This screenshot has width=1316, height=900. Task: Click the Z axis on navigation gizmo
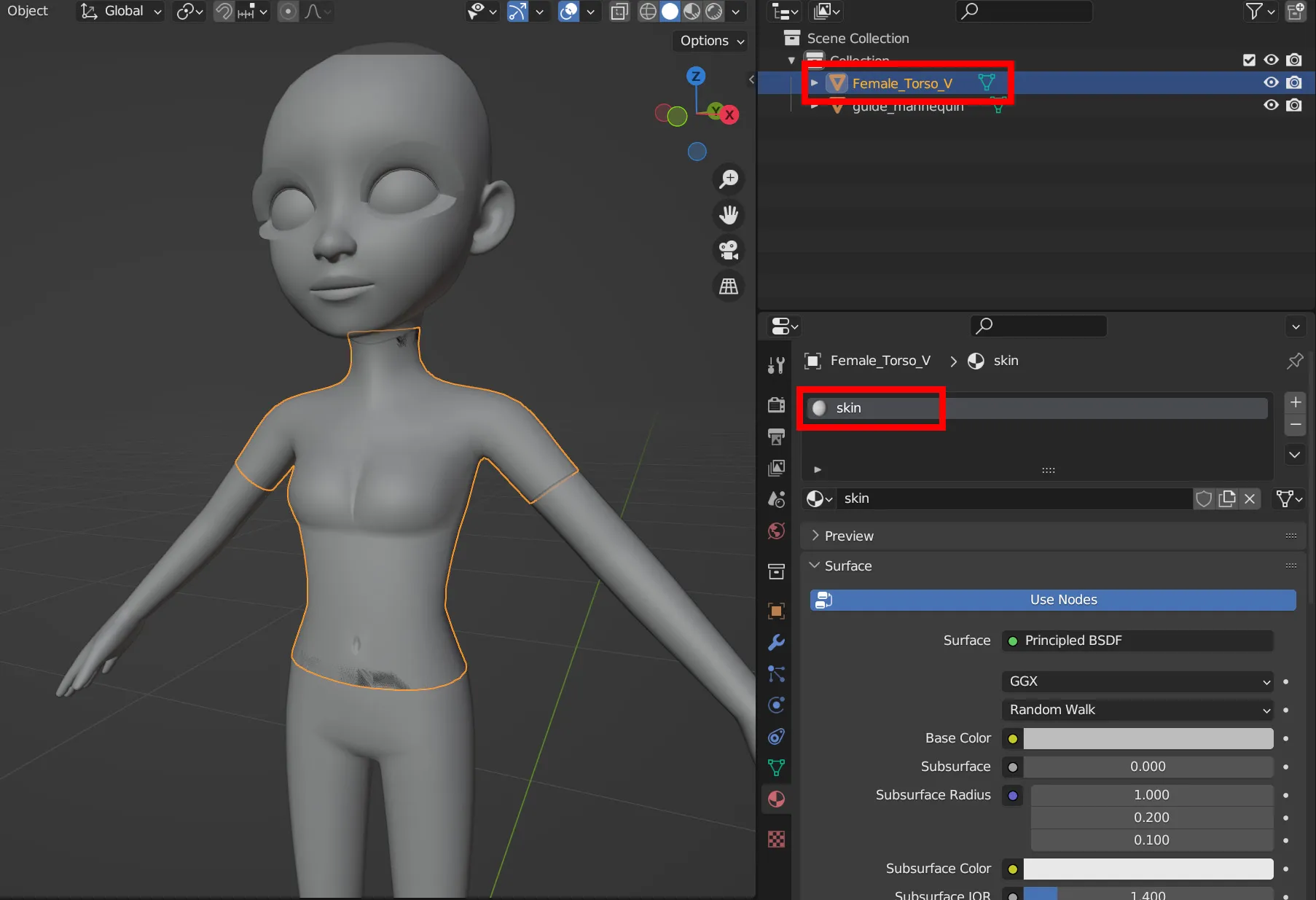[x=696, y=76]
